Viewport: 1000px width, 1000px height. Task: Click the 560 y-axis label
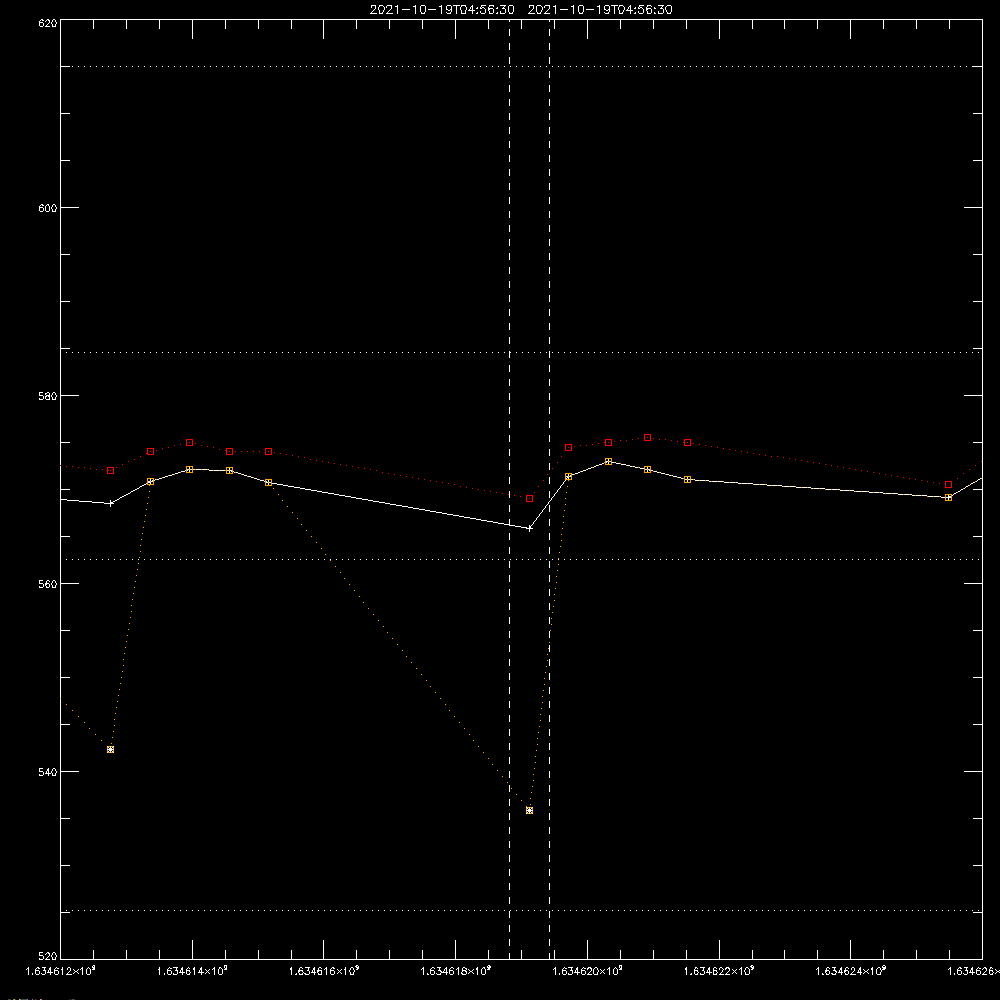(x=48, y=584)
